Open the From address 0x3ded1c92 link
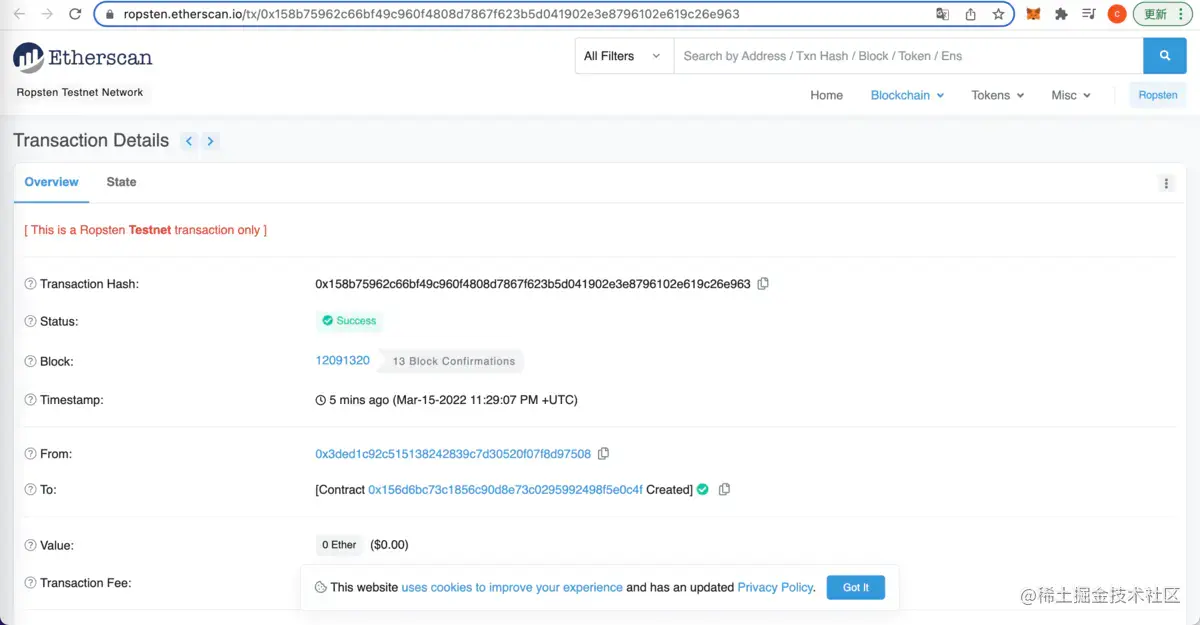 [x=453, y=454]
